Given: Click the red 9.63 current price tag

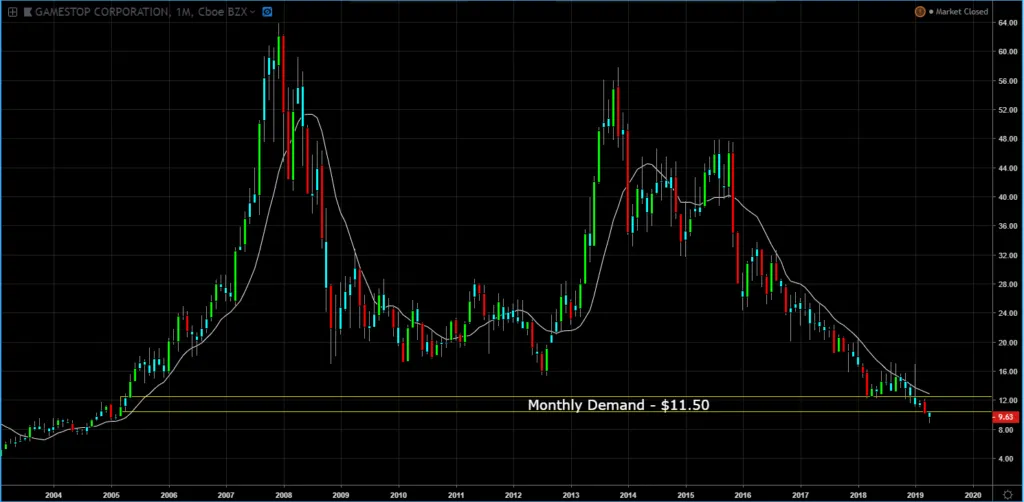Looking at the screenshot, I should (1006, 418).
